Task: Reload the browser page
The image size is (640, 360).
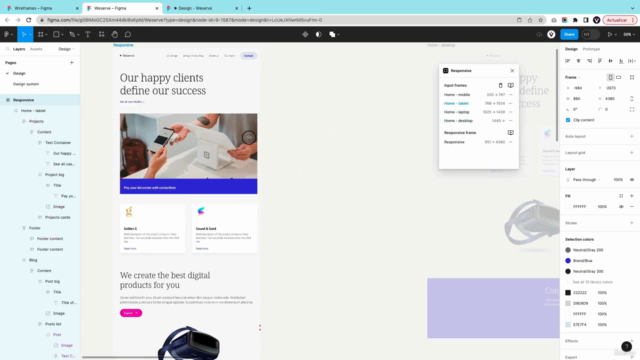Action: 29,20
